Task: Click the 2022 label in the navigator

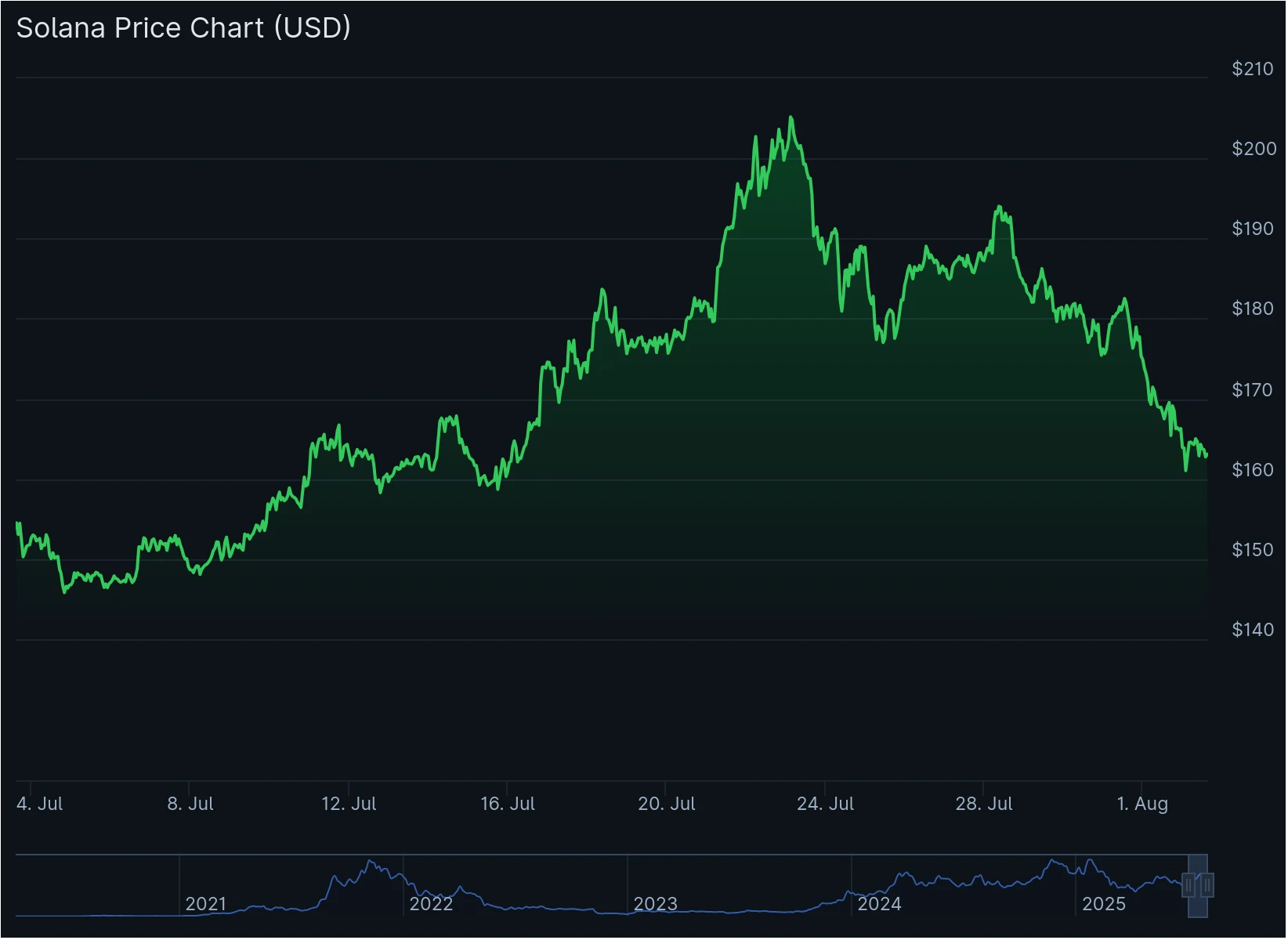Action: pos(431,904)
